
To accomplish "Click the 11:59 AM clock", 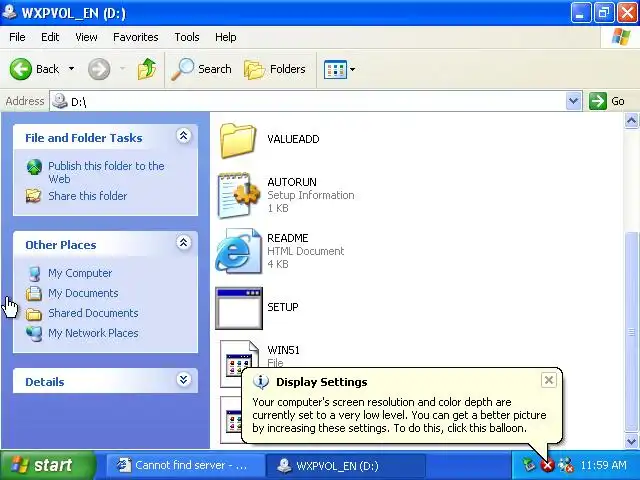I will pyautogui.click(x=603, y=465).
